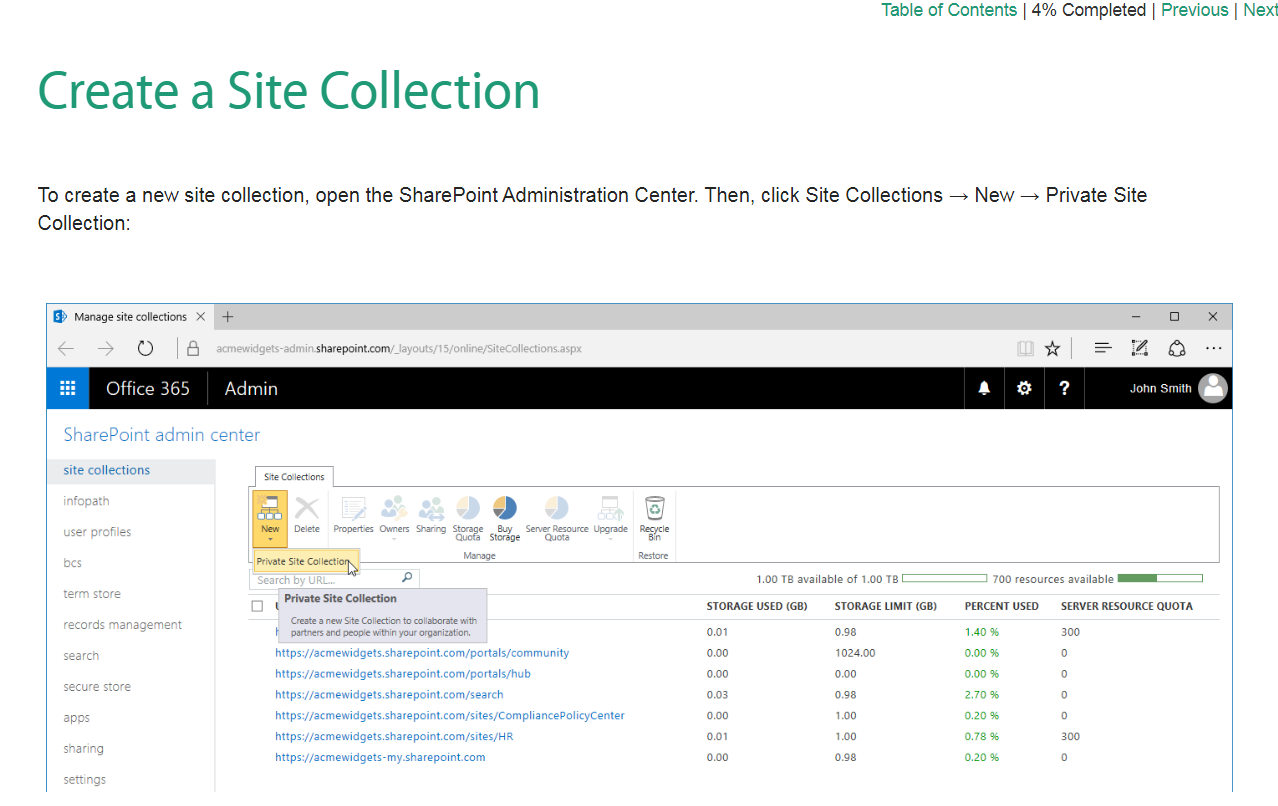This screenshot has width=1278, height=806.
Task: Open term store in left navigation
Action: click(92, 594)
